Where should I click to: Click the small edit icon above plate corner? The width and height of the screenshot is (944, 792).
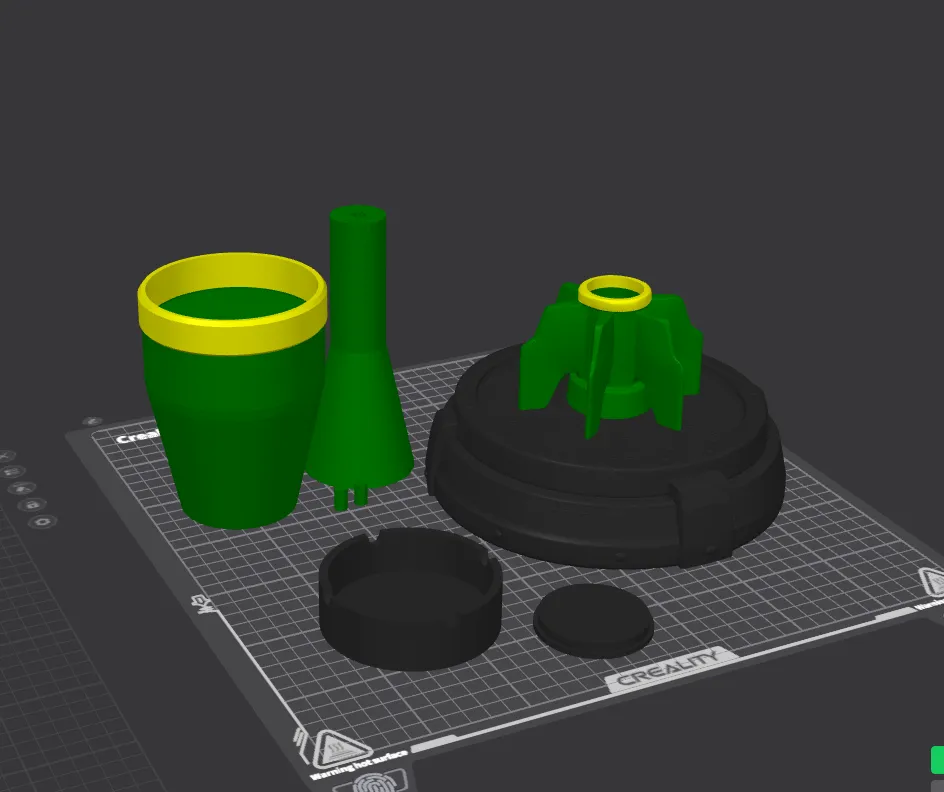92,421
